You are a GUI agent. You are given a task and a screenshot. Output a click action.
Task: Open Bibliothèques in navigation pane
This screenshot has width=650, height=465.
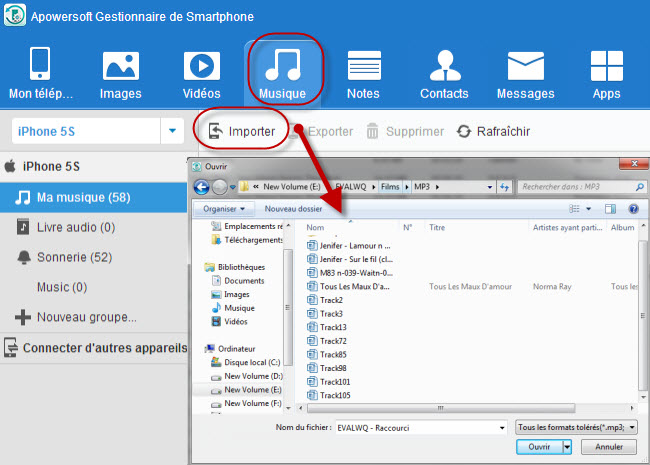tap(235, 267)
